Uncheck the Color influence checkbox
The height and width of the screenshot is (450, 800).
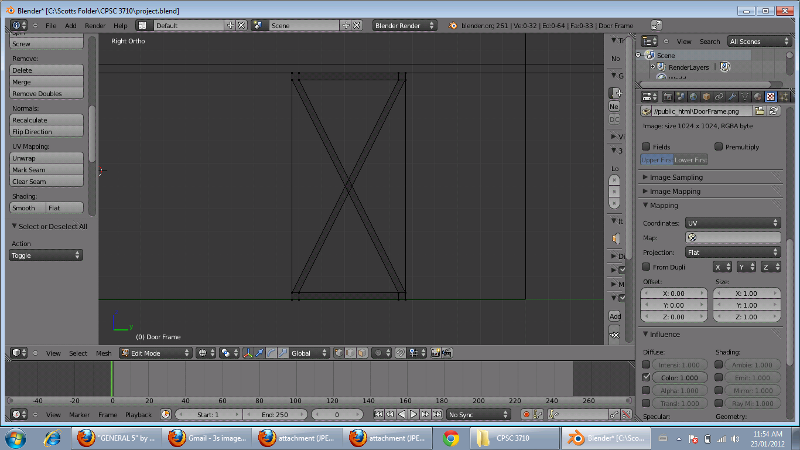point(646,377)
